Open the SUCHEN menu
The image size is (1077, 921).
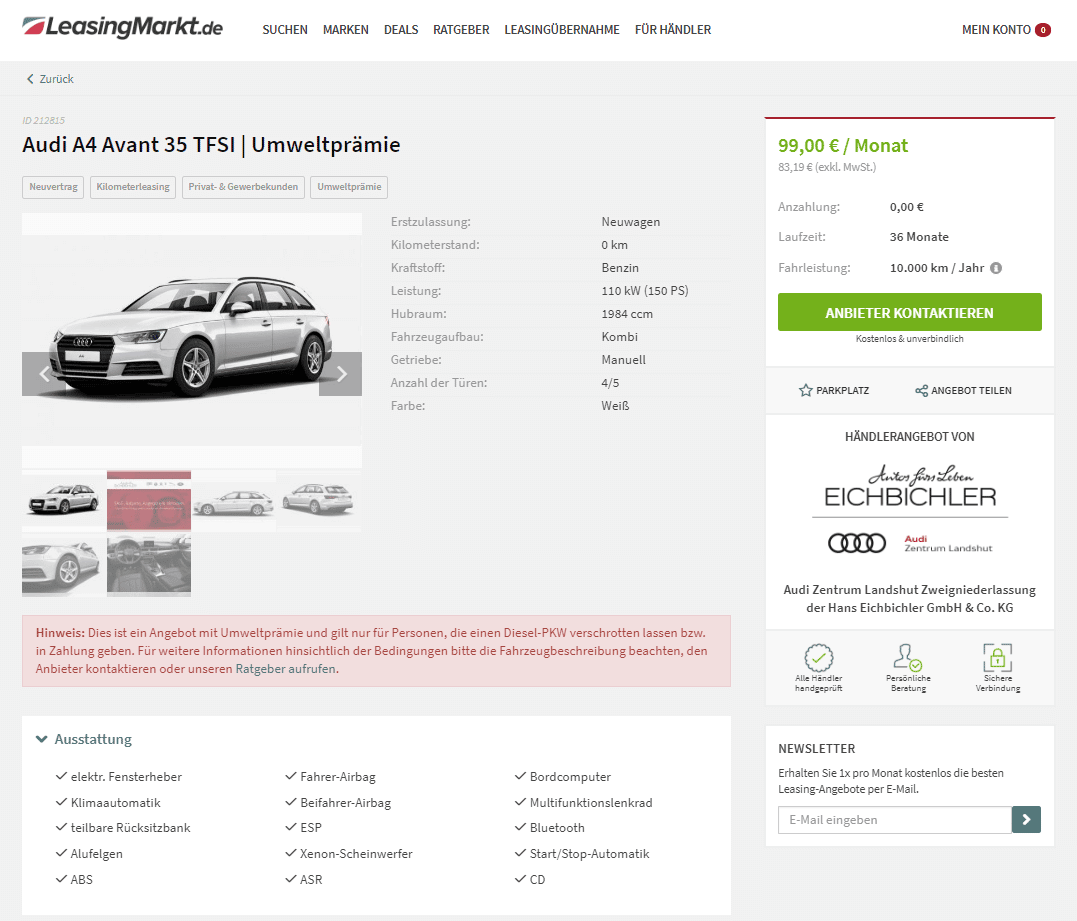[285, 30]
